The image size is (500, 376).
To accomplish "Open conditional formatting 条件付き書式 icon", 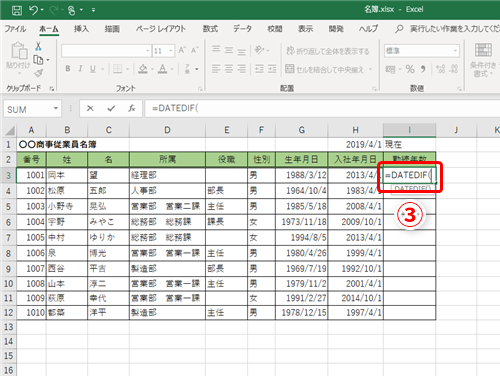I will 483,60.
